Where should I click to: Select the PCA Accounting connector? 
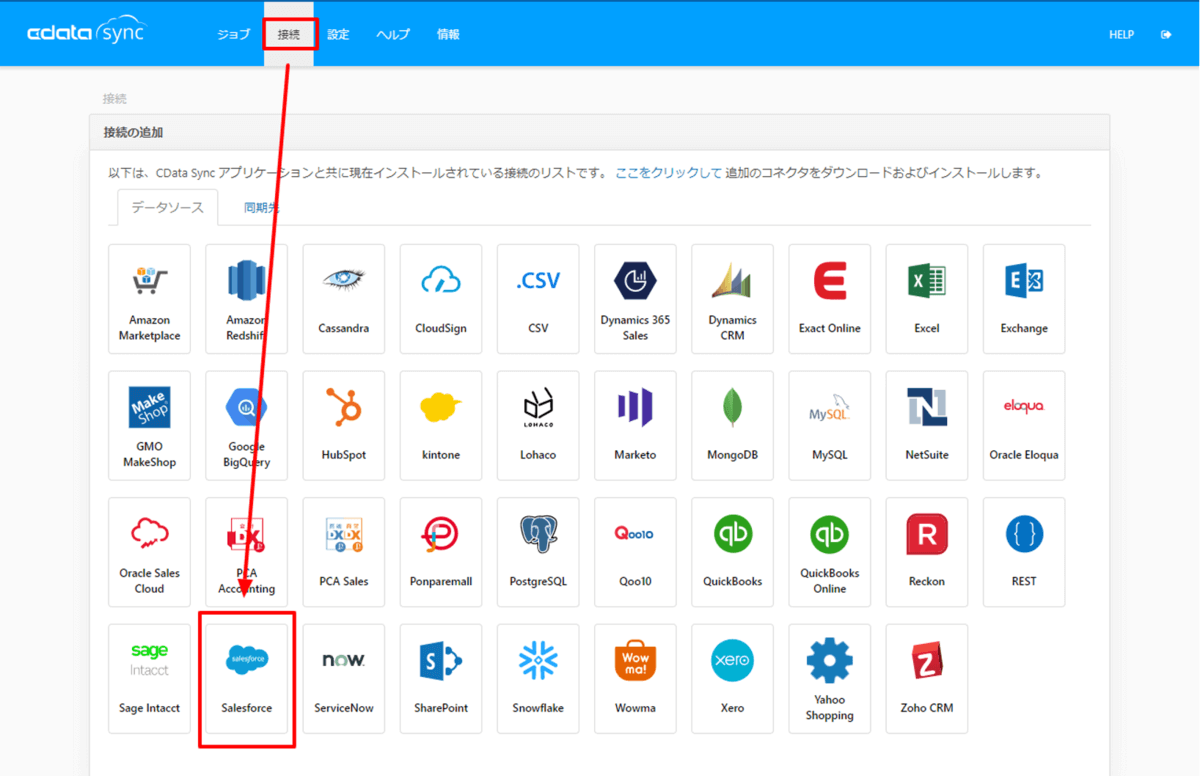[246, 552]
